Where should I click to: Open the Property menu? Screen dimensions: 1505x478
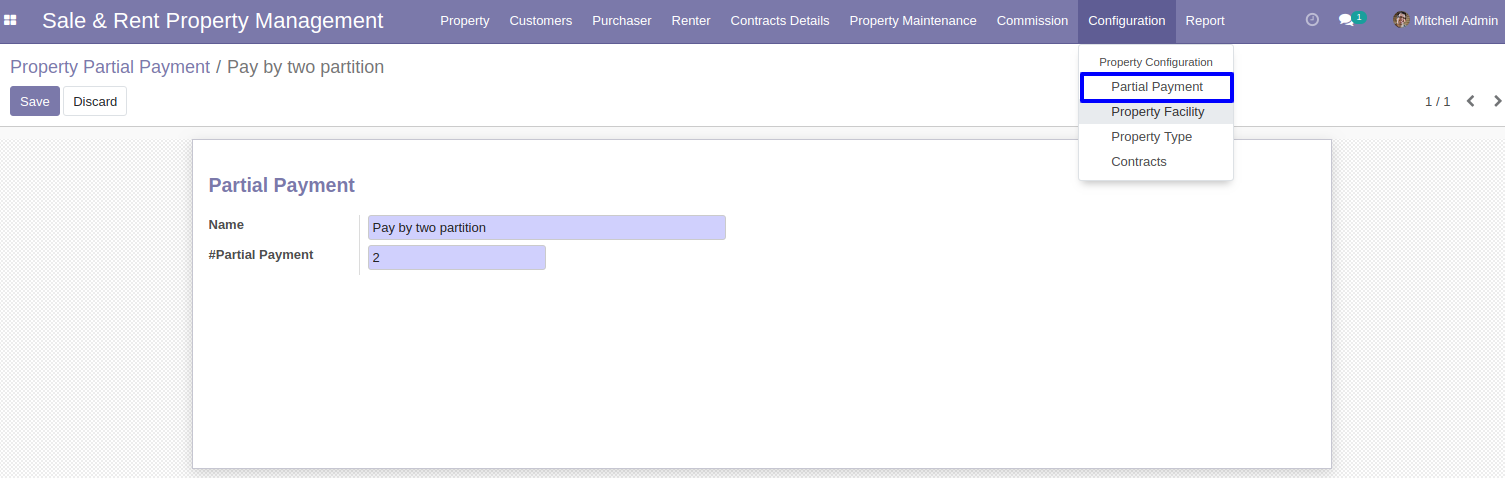tap(465, 20)
